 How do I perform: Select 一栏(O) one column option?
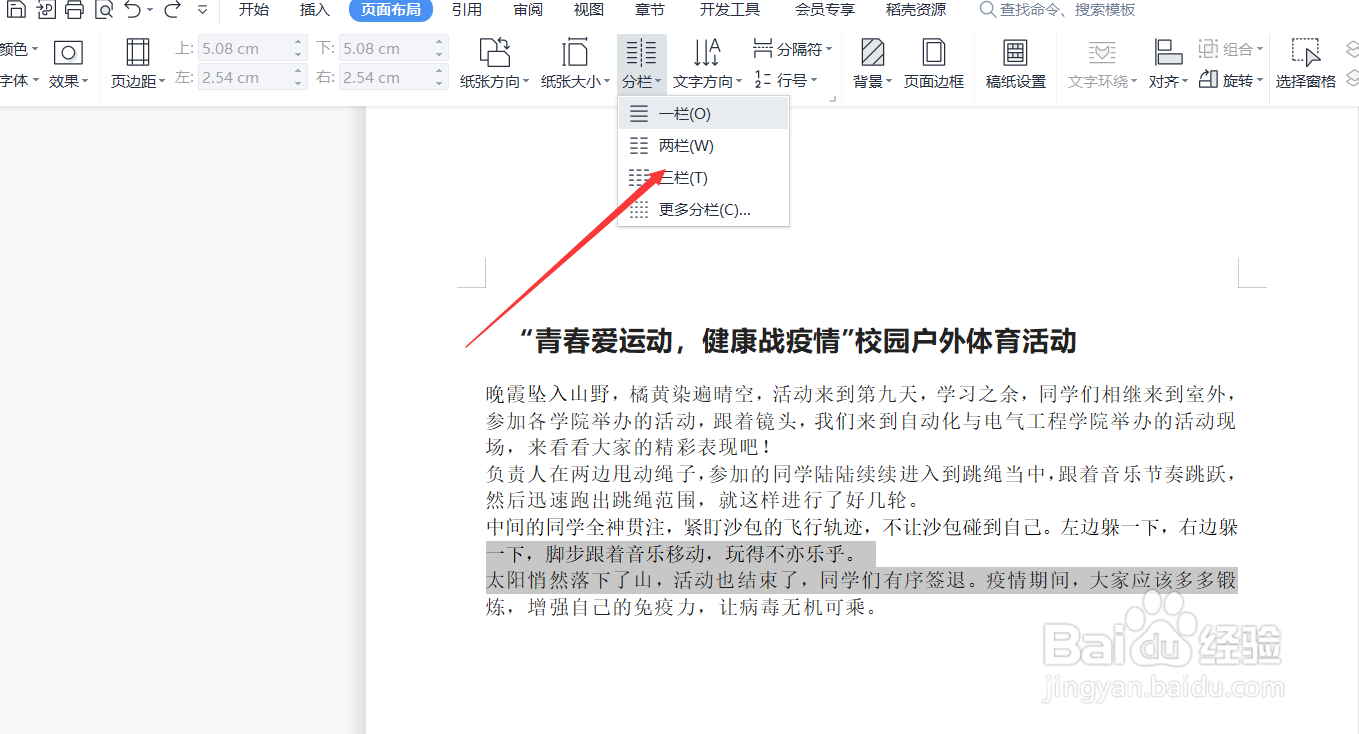point(704,114)
